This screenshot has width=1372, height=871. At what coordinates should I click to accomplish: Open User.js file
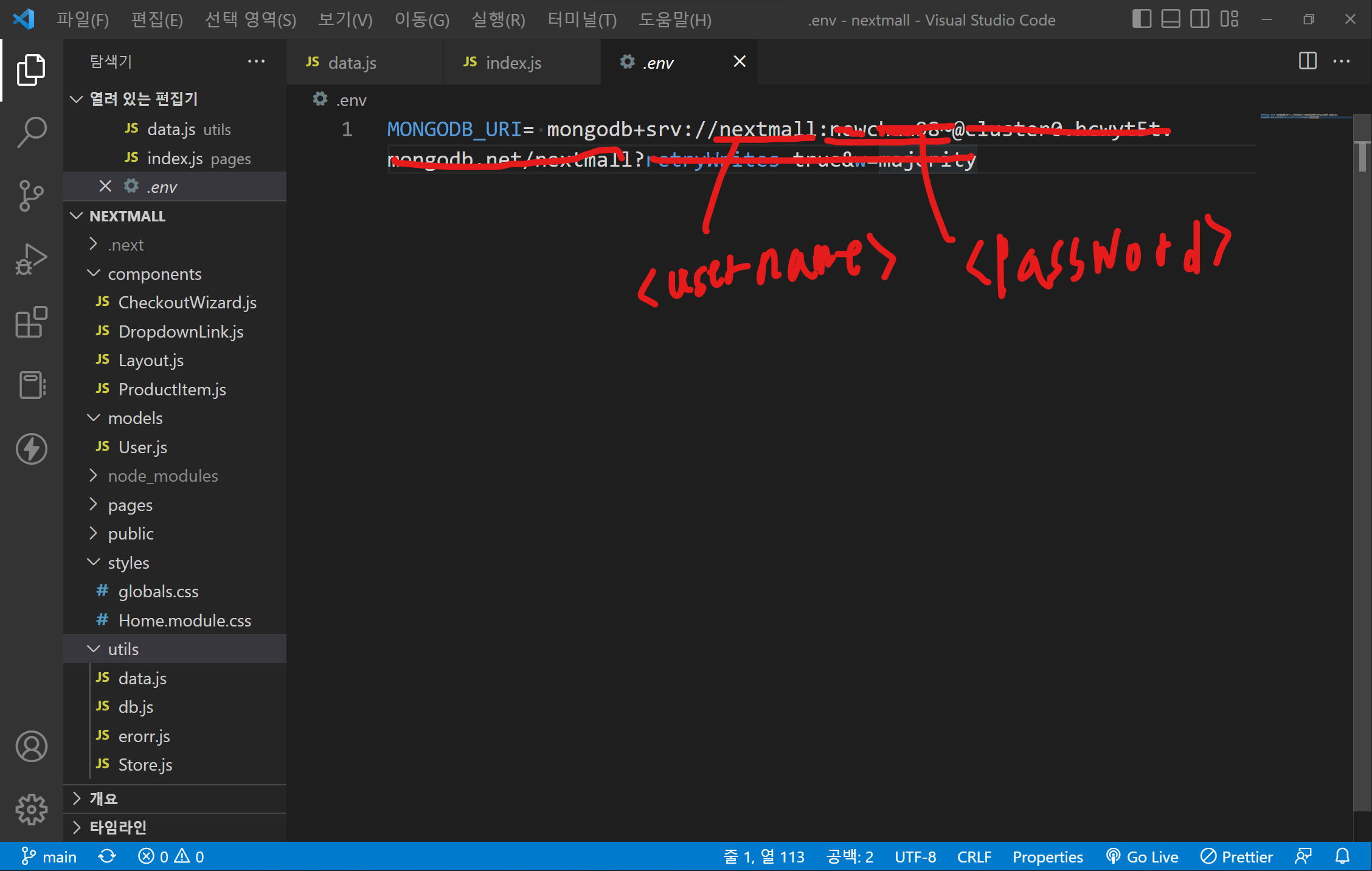175,447
